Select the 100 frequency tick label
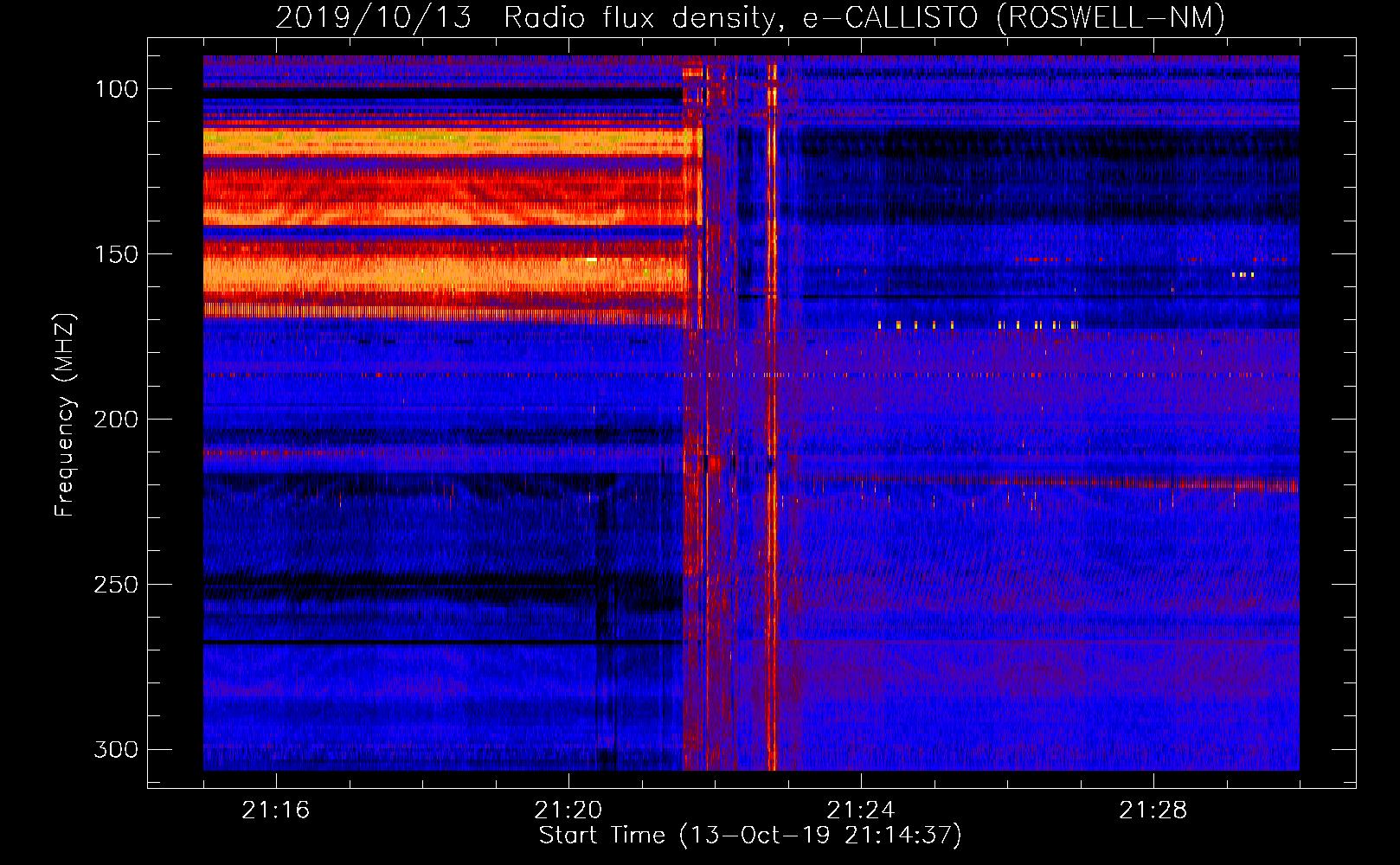Image resolution: width=1400 pixels, height=865 pixels. coord(116,89)
